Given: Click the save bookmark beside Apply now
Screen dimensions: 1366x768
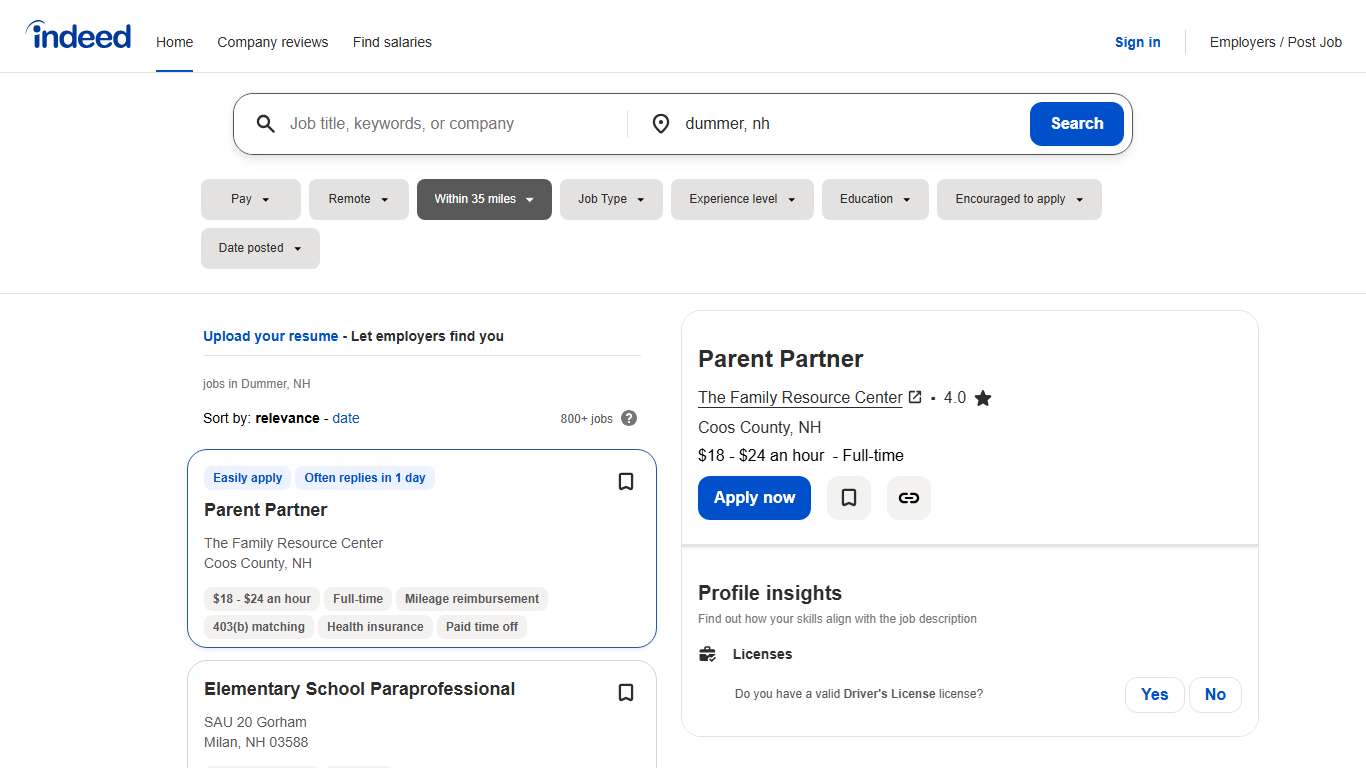Looking at the screenshot, I should [849, 498].
